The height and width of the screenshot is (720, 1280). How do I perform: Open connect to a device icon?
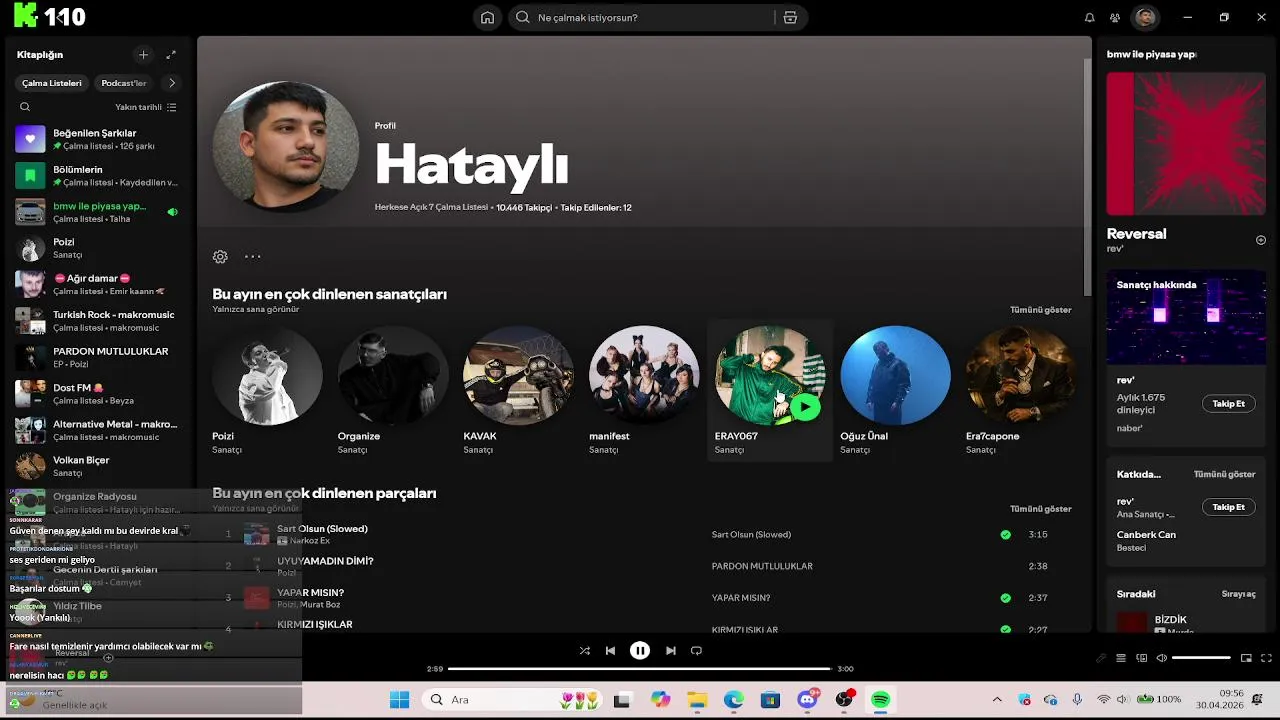point(1141,658)
